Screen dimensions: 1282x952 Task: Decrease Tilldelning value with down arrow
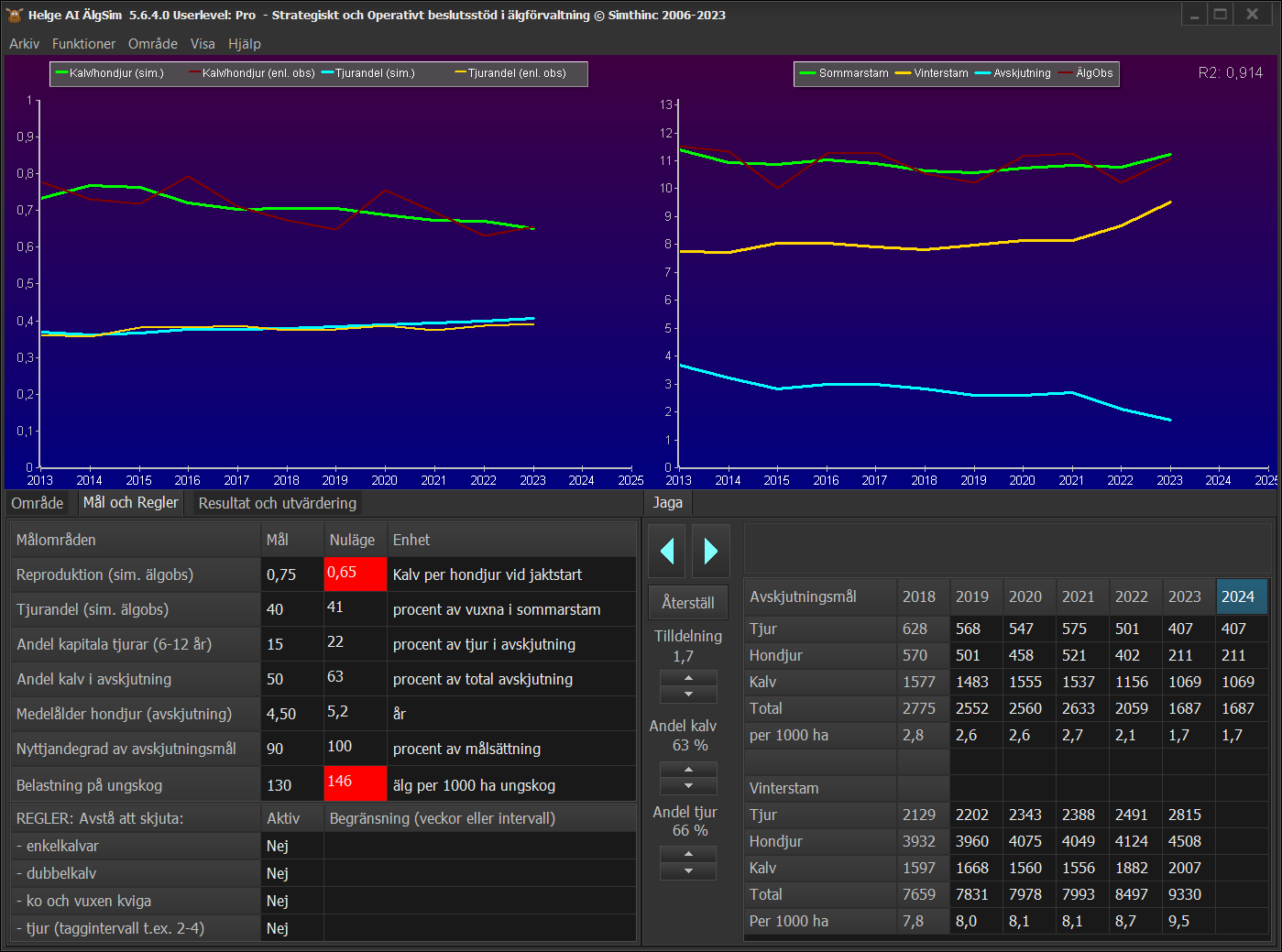click(688, 694)
